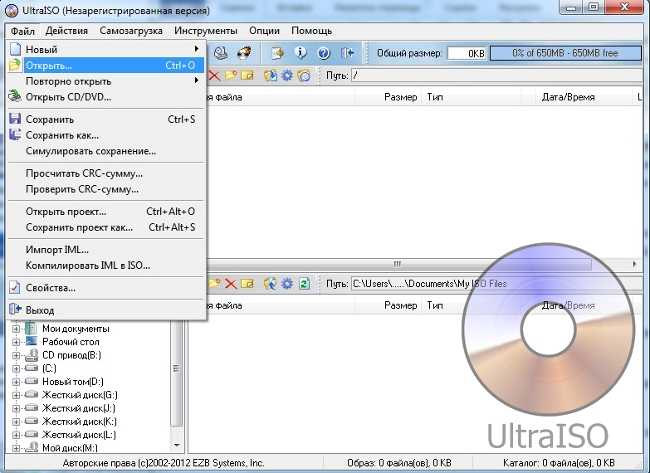Click the blank page icon beside Новый
The image size is (650, 473).
(x=15, y=49)
